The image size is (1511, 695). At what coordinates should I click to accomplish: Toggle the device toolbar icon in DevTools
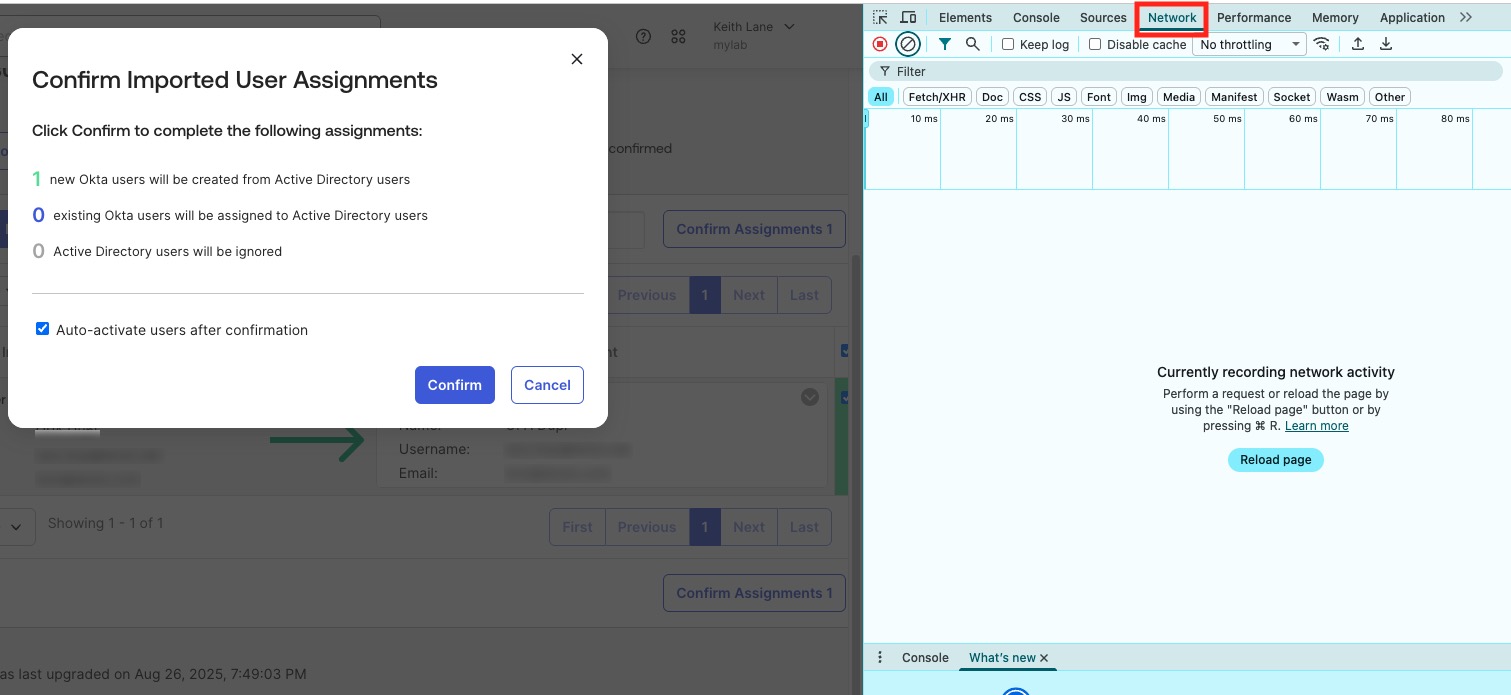[908, 17]
